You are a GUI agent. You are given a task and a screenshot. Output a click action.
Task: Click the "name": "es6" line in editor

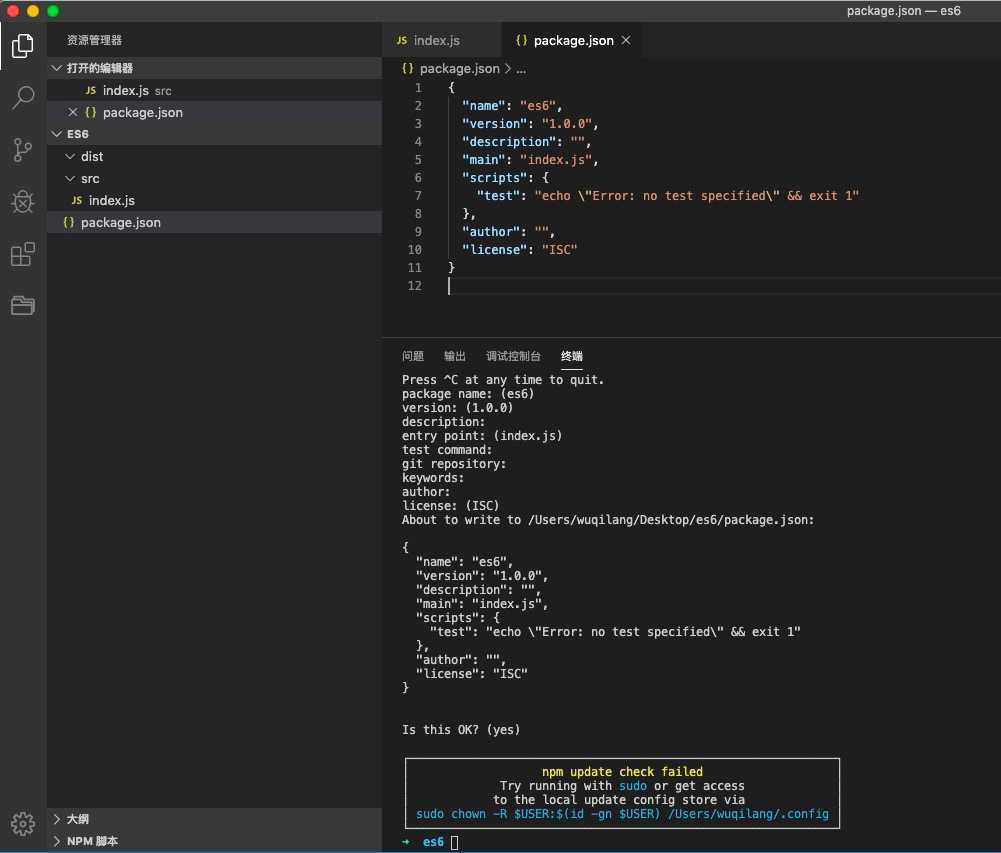512,106
